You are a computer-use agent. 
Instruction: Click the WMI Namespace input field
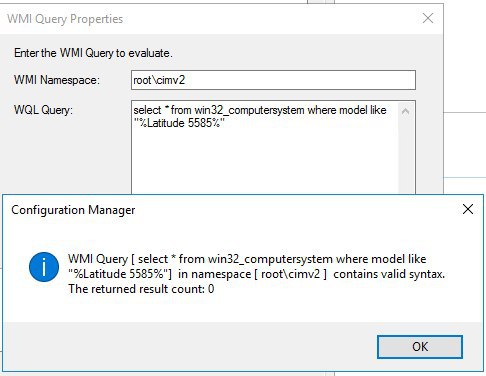click(x=273, y=80)
